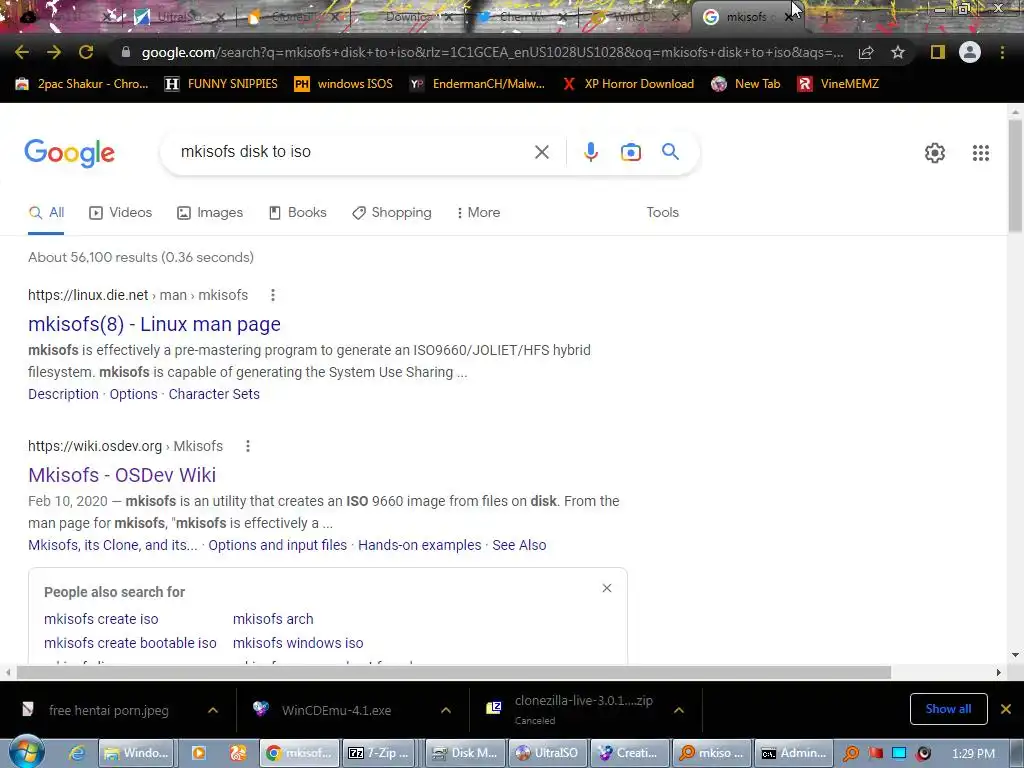Open the Options and input files sitelink

point(278,545)
